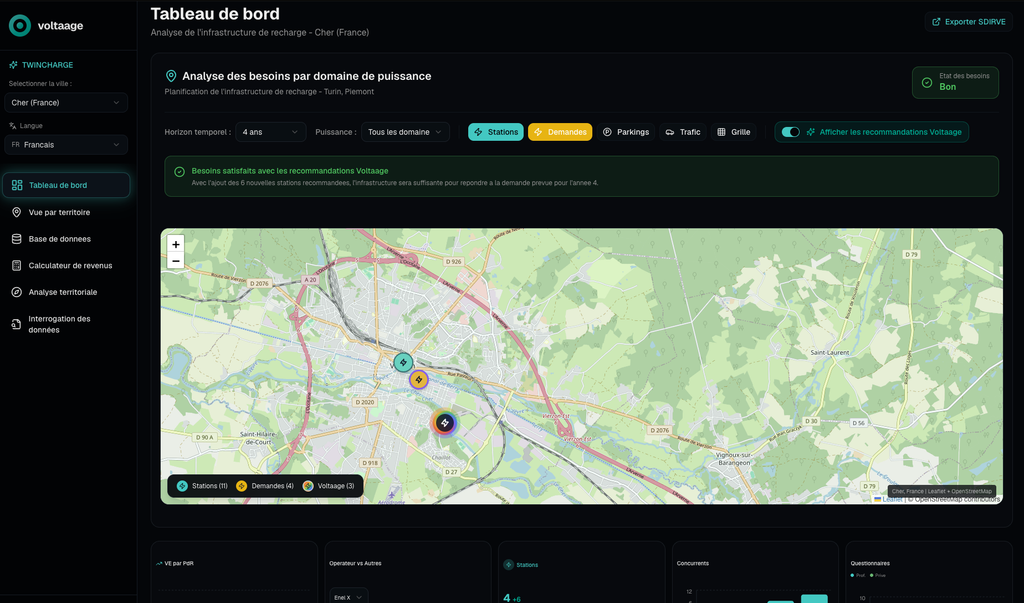Click Stations (11) legend entry
Viewport: 1024px width, 603px height.
click(202, 486)
